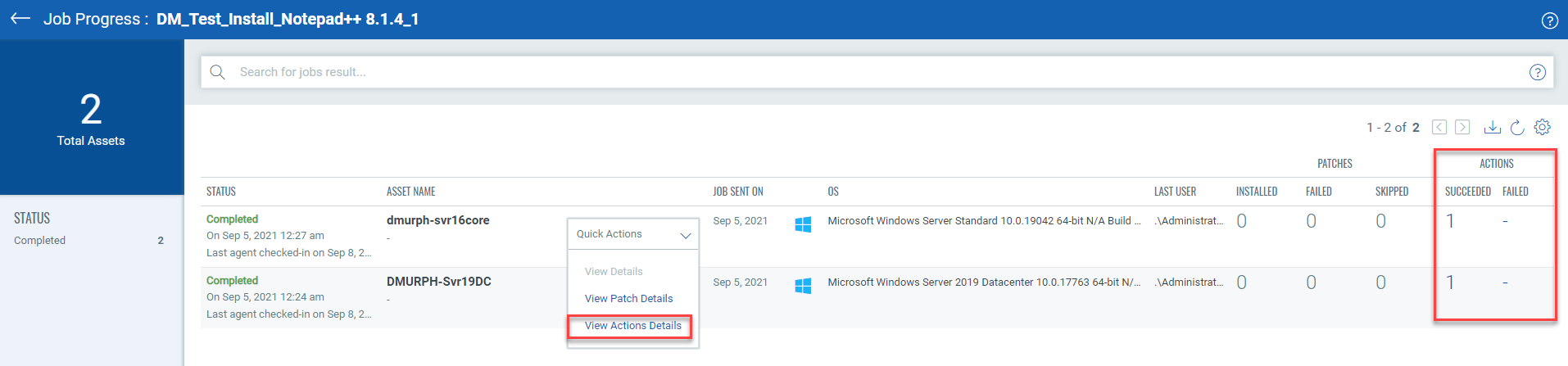This screenshot has height=366, width=1568.
Task: Go back using the left arrow icon
Action: (20, 19)
